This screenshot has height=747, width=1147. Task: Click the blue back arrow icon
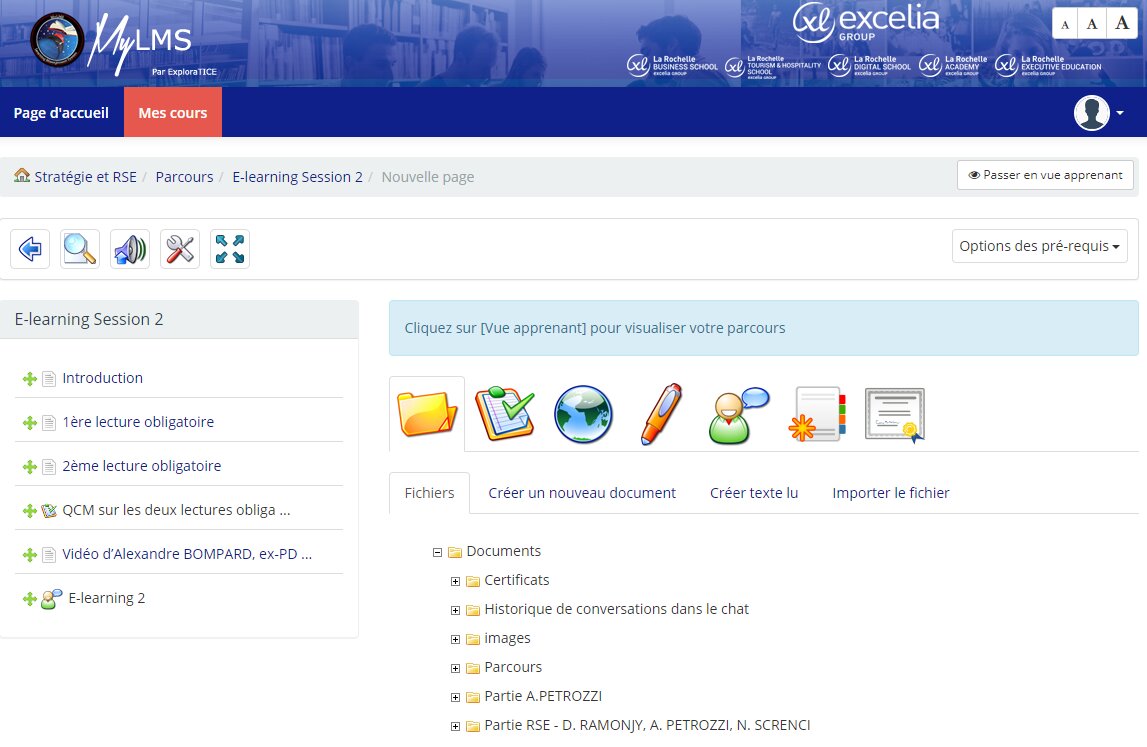pyautogui.click(x=30, y=249)
